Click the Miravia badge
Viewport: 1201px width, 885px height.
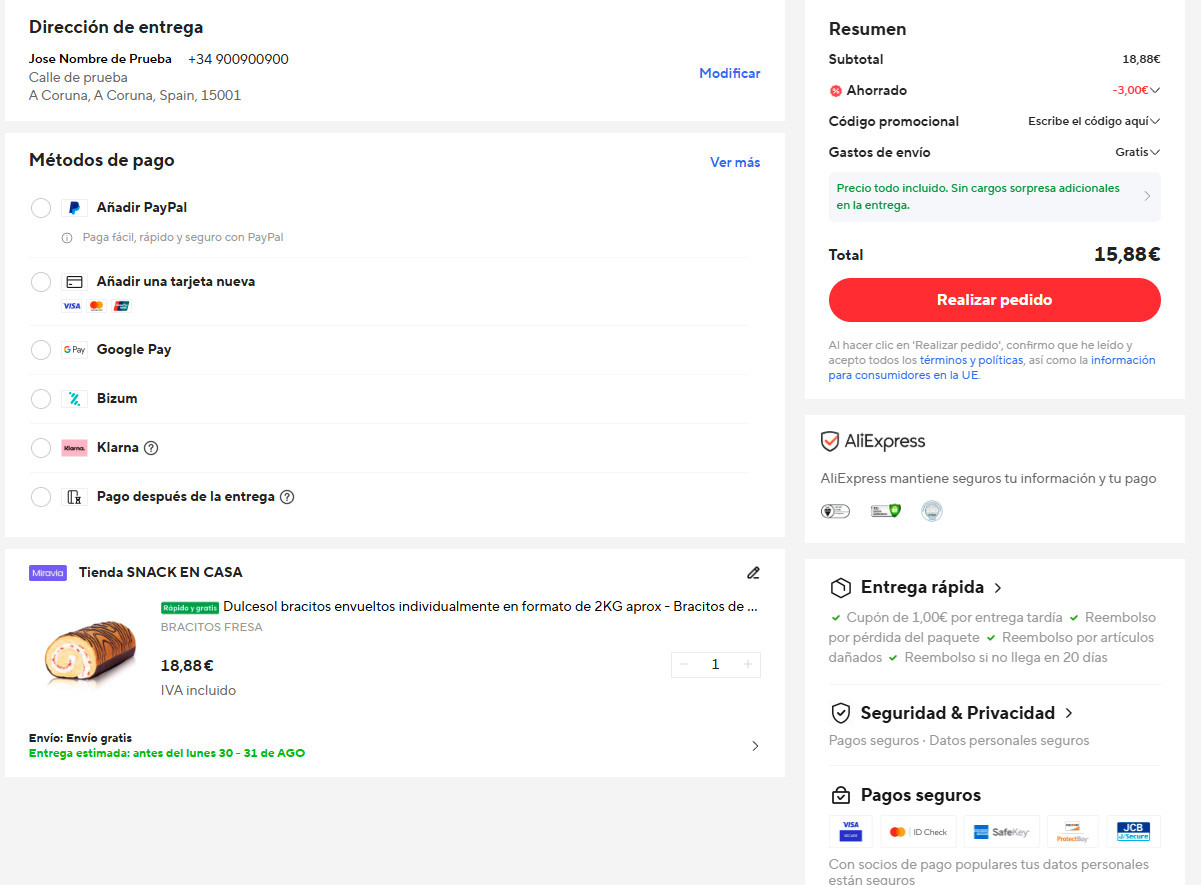click(x=48, y=573)
